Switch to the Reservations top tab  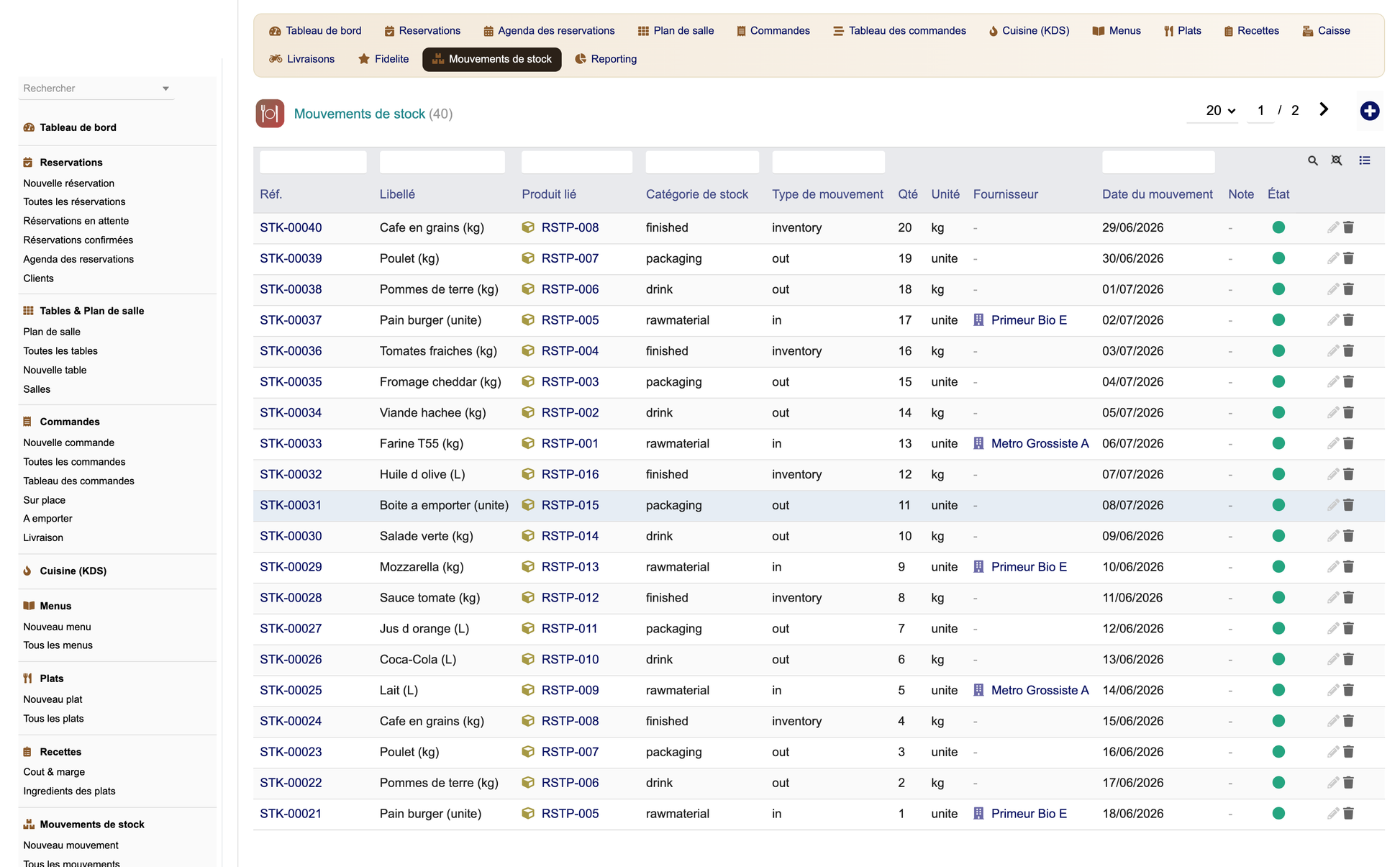pyautogui.click(x=422, y=31)
